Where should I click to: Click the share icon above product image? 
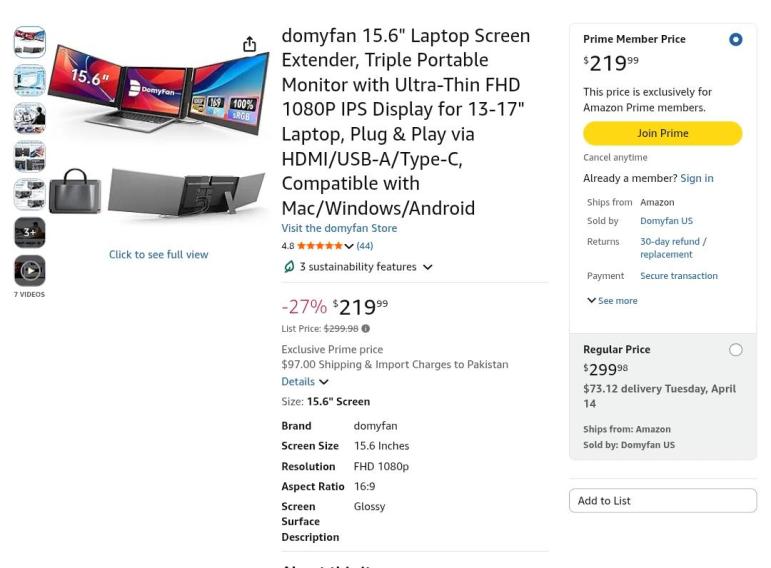249,45
